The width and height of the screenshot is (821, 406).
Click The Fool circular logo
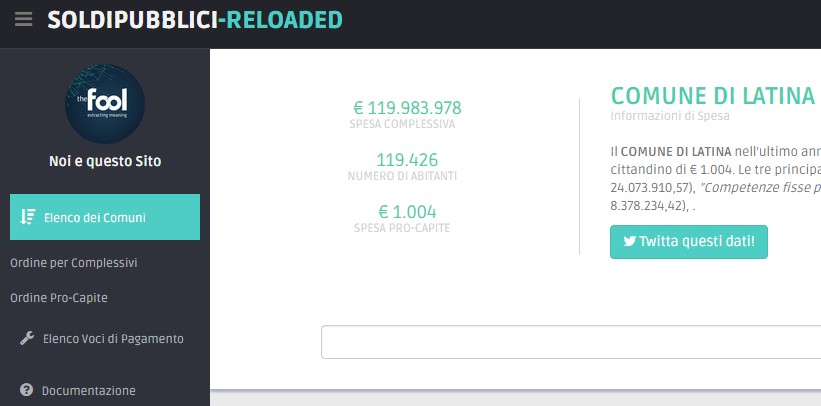105,104
